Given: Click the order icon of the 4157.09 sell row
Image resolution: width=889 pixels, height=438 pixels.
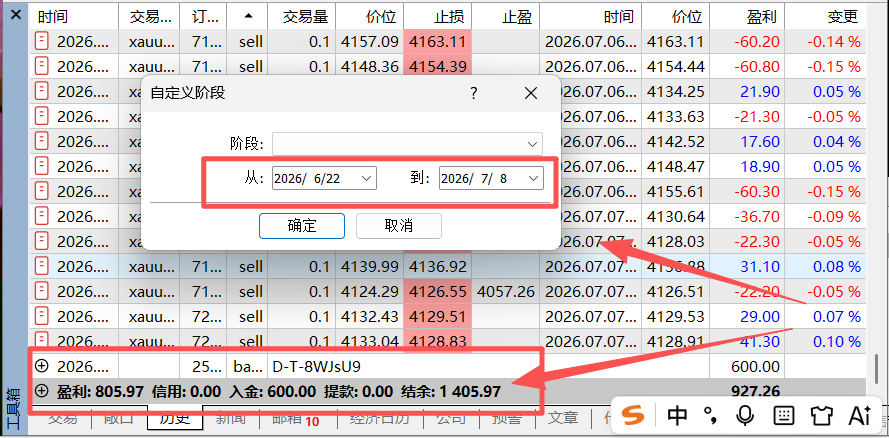Looking at the screenshot, I should tap(41, 41).
